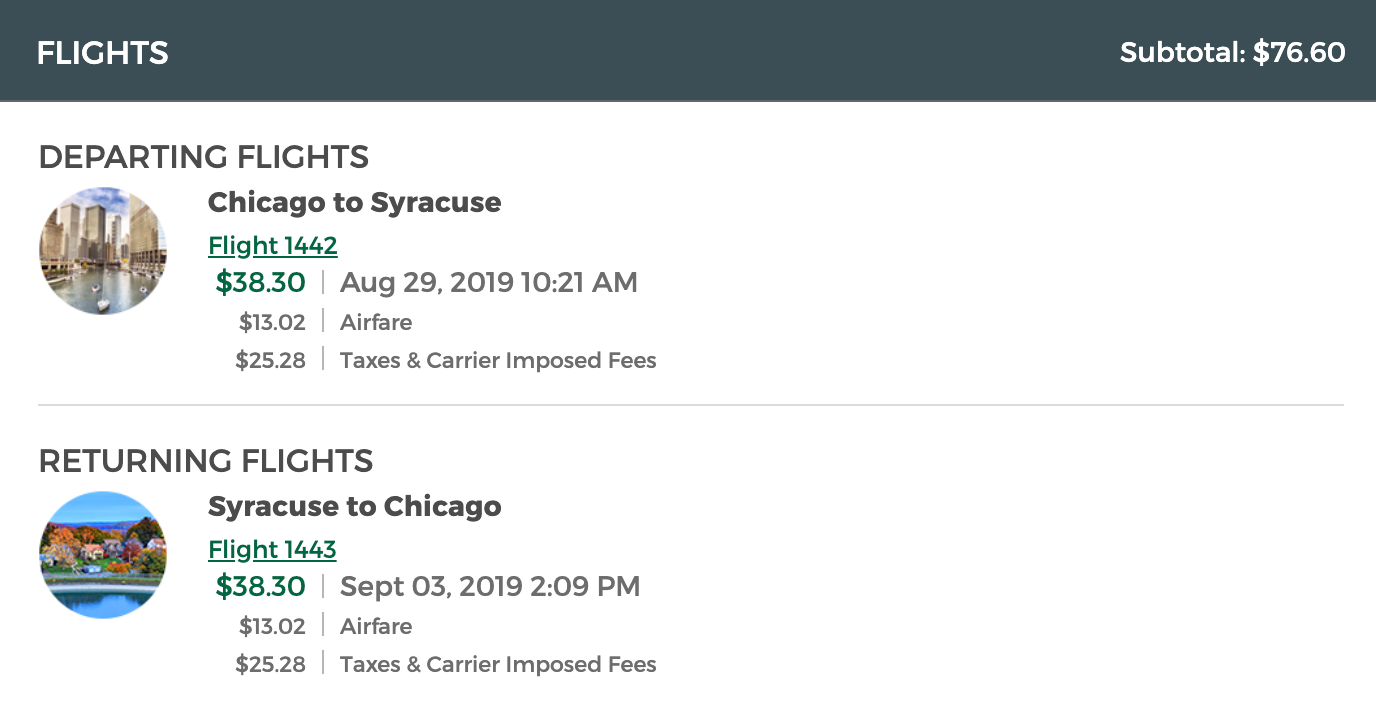Open the Flight 1442 link
The height and width of the screenshot is (714, 1376).
tap(272, 245)
